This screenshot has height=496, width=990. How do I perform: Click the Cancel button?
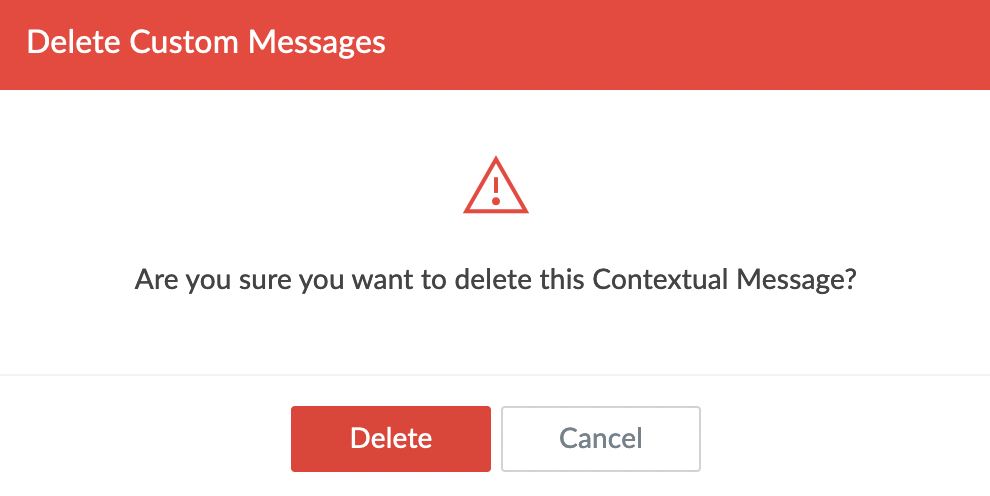(x=601, y=439)
